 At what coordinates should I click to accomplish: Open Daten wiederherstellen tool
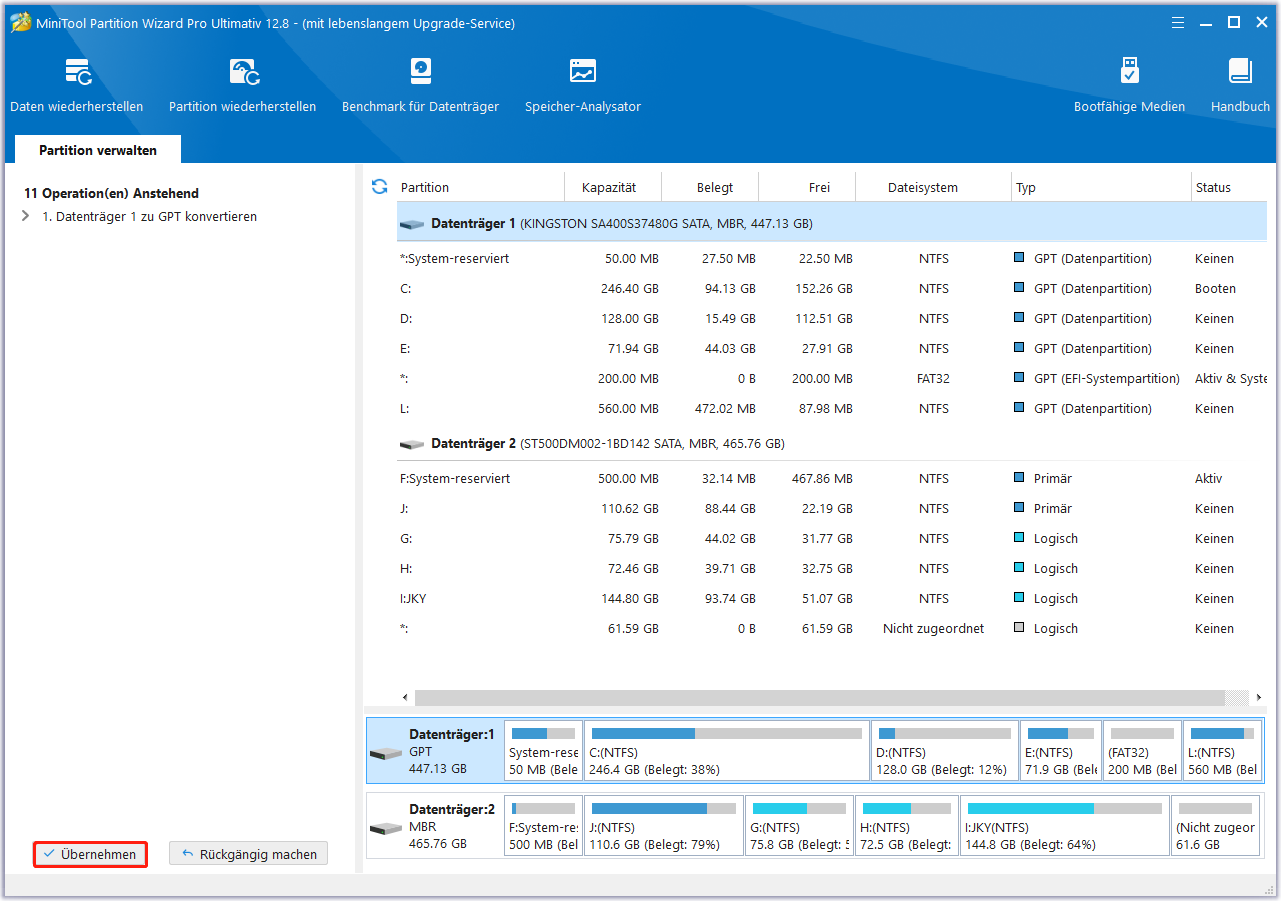click(x=77, y=86)
